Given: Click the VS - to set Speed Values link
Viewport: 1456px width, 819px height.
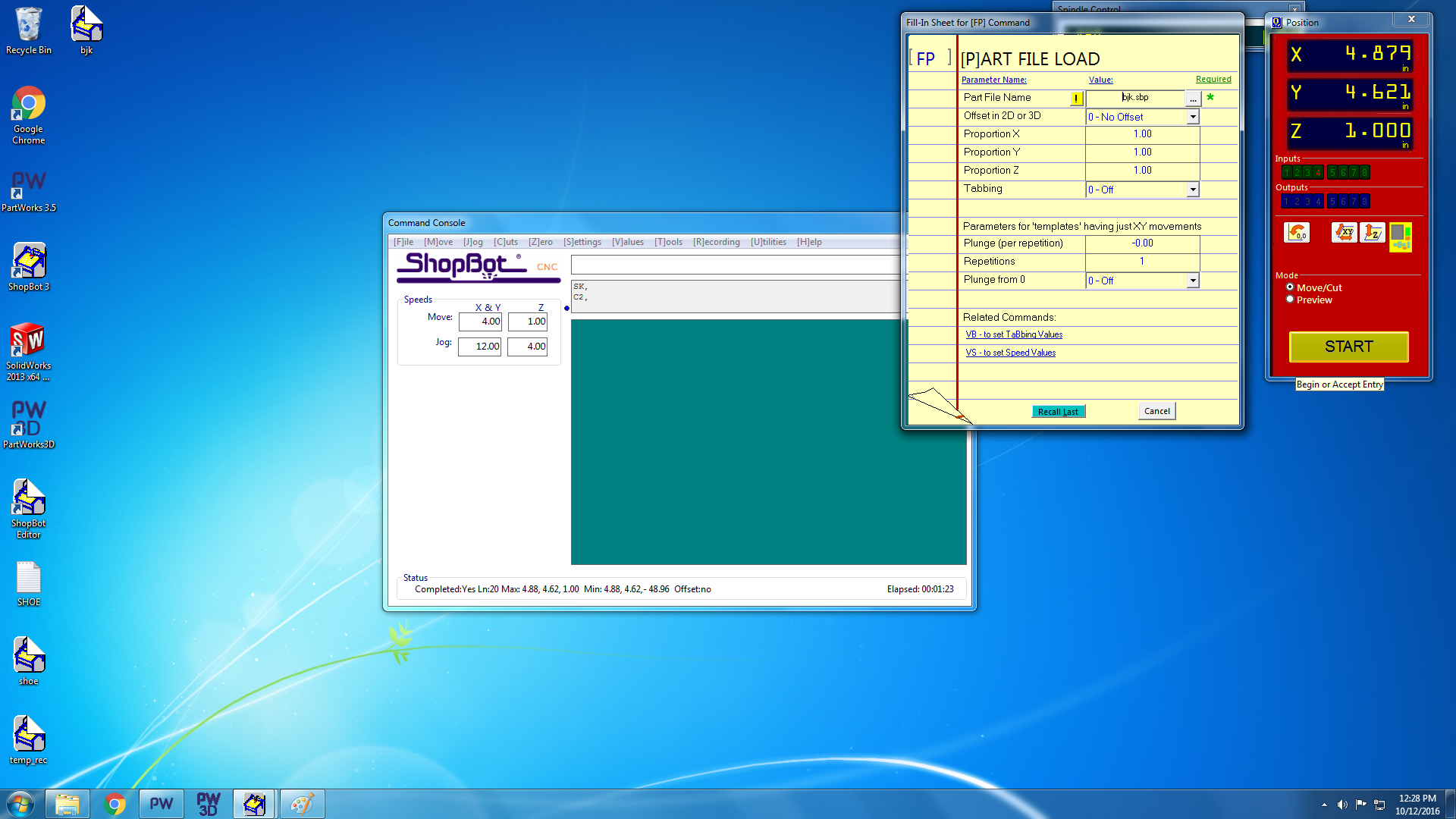Looking at the screenshot, I should pyautogui.click(x=1010, y=353).
